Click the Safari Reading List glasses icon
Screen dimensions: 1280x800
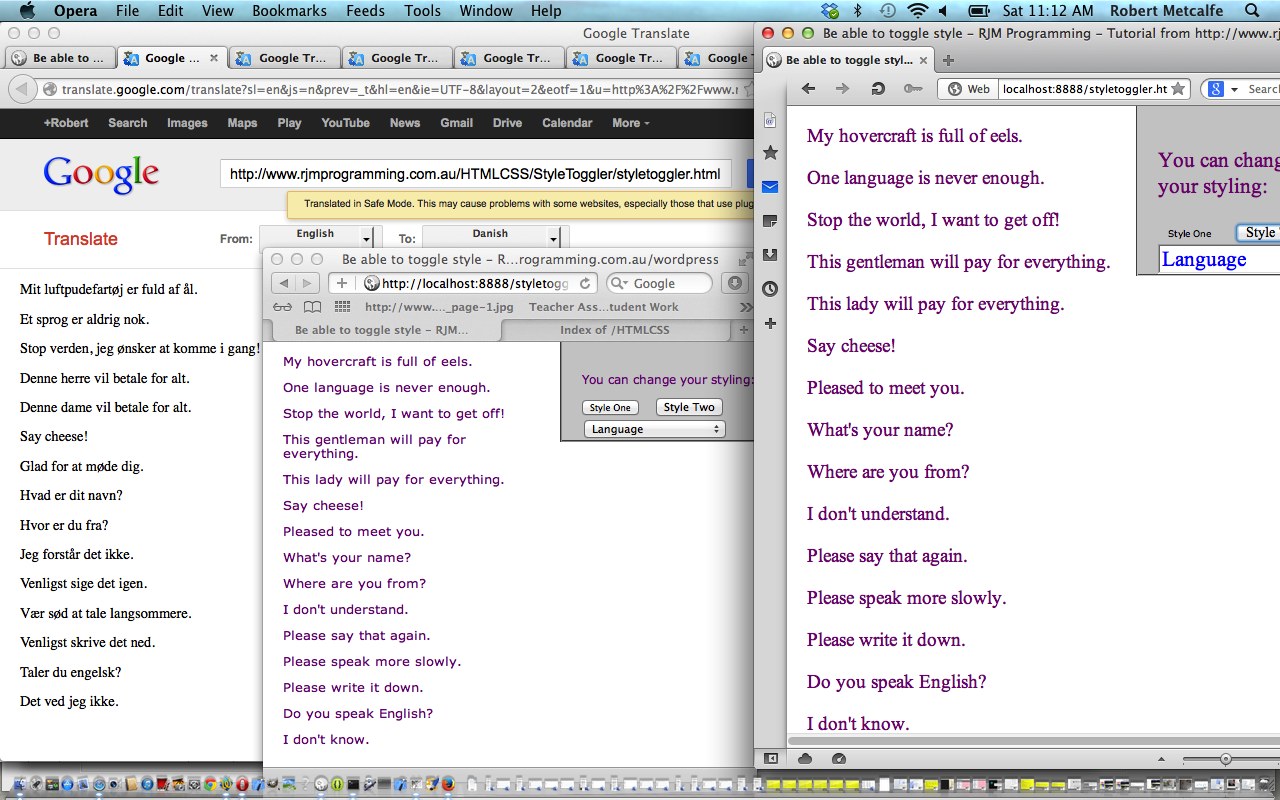point(283,307)
